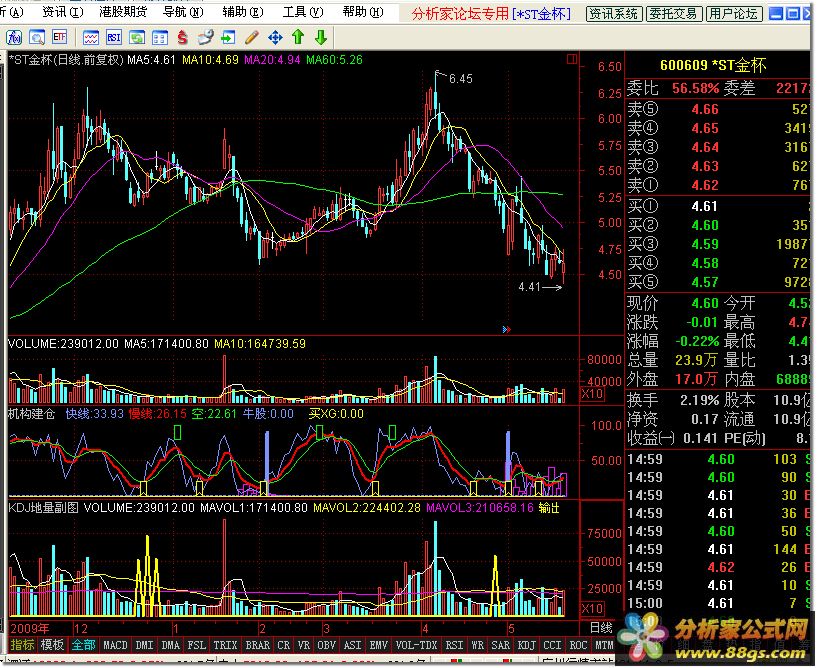Click the 委托交易 button

[674, 14]
